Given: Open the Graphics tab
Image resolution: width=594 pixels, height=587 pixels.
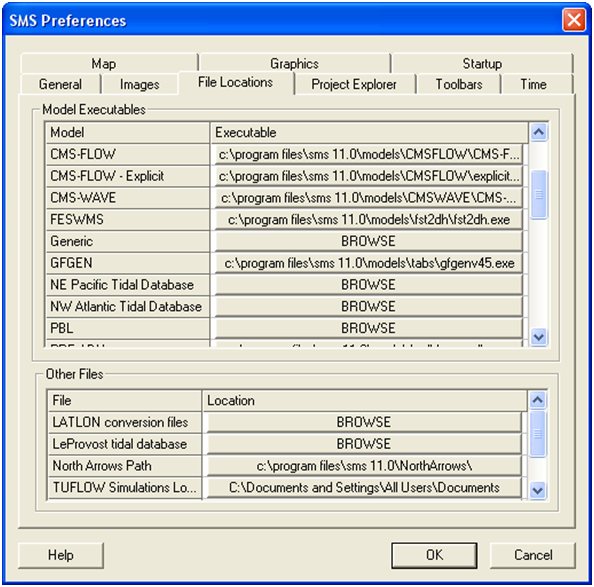Looking at the screenshot, I should pyautogui.click(x=295, y=63).
